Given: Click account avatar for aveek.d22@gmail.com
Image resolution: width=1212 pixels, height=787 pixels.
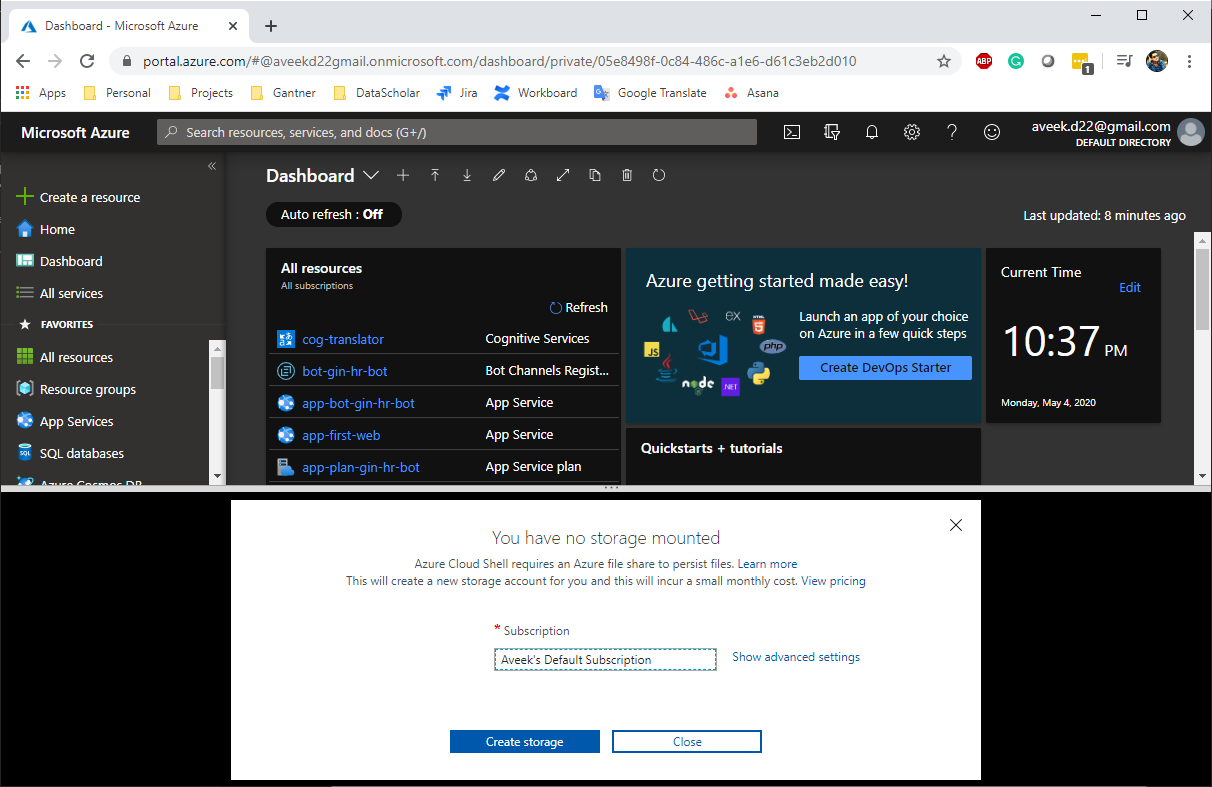Looking at the screenshot, I should click(x=1190, y=132).
